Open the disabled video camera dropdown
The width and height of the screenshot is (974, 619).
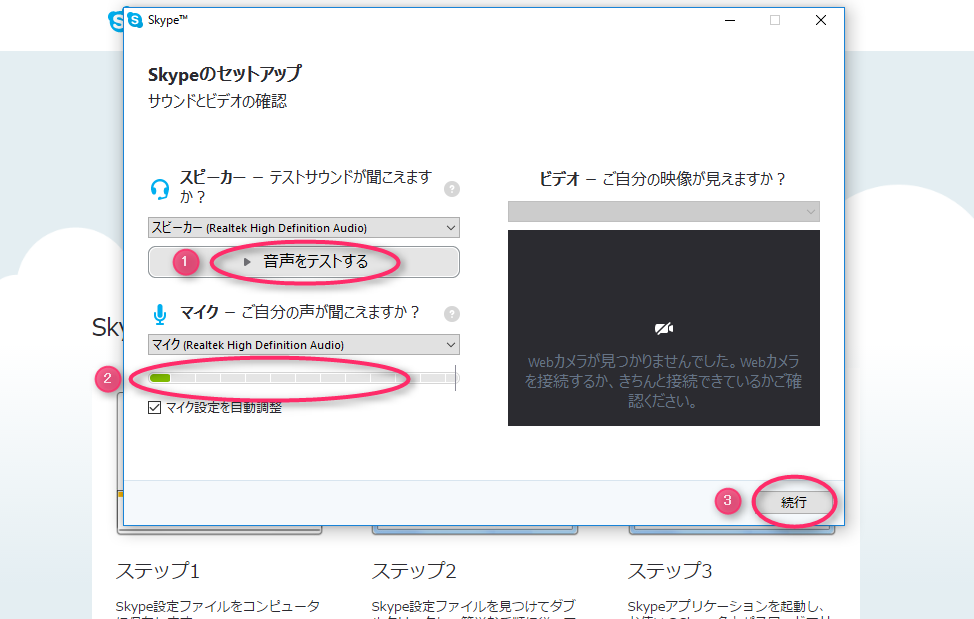pos(663,212)
